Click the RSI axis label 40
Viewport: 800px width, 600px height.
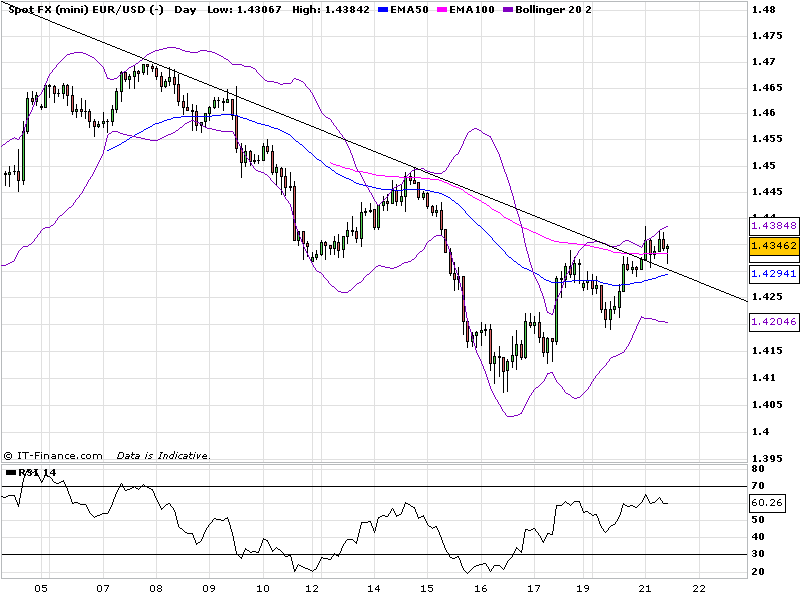coord(758,537)
